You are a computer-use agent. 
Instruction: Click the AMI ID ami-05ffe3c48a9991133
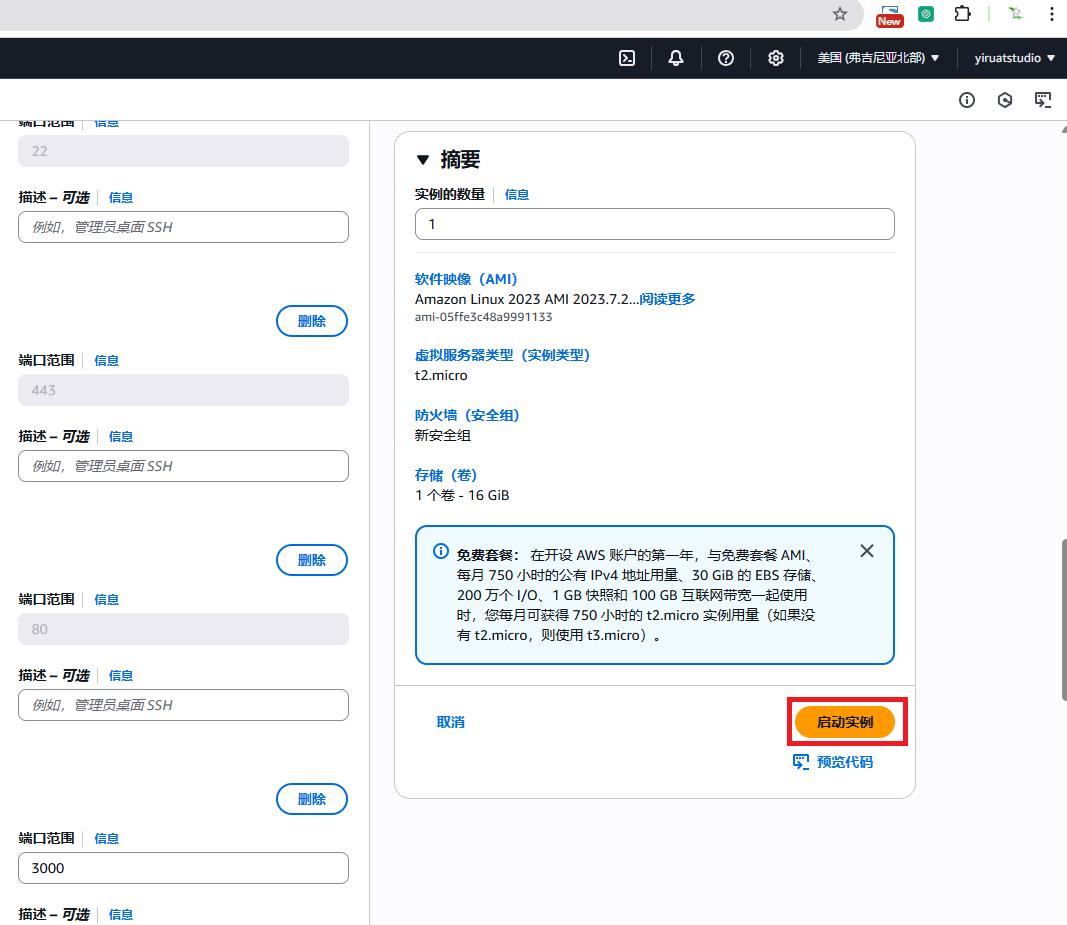tap(483, 317)
